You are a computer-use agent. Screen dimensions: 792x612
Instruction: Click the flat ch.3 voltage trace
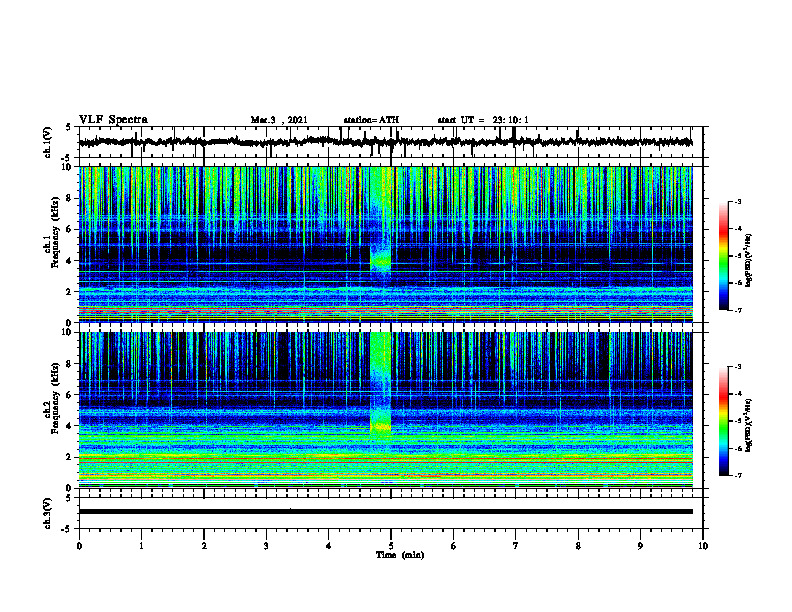click(385, 512)
